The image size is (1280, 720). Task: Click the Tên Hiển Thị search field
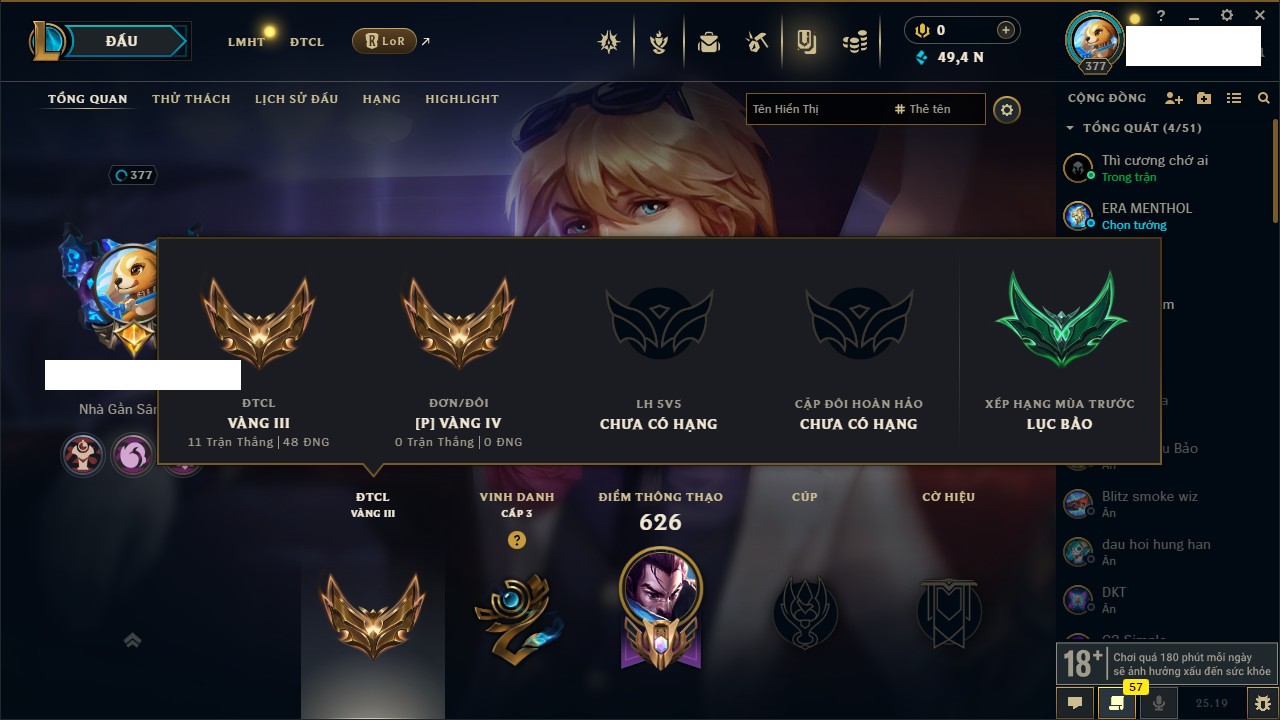click(816, 109)
